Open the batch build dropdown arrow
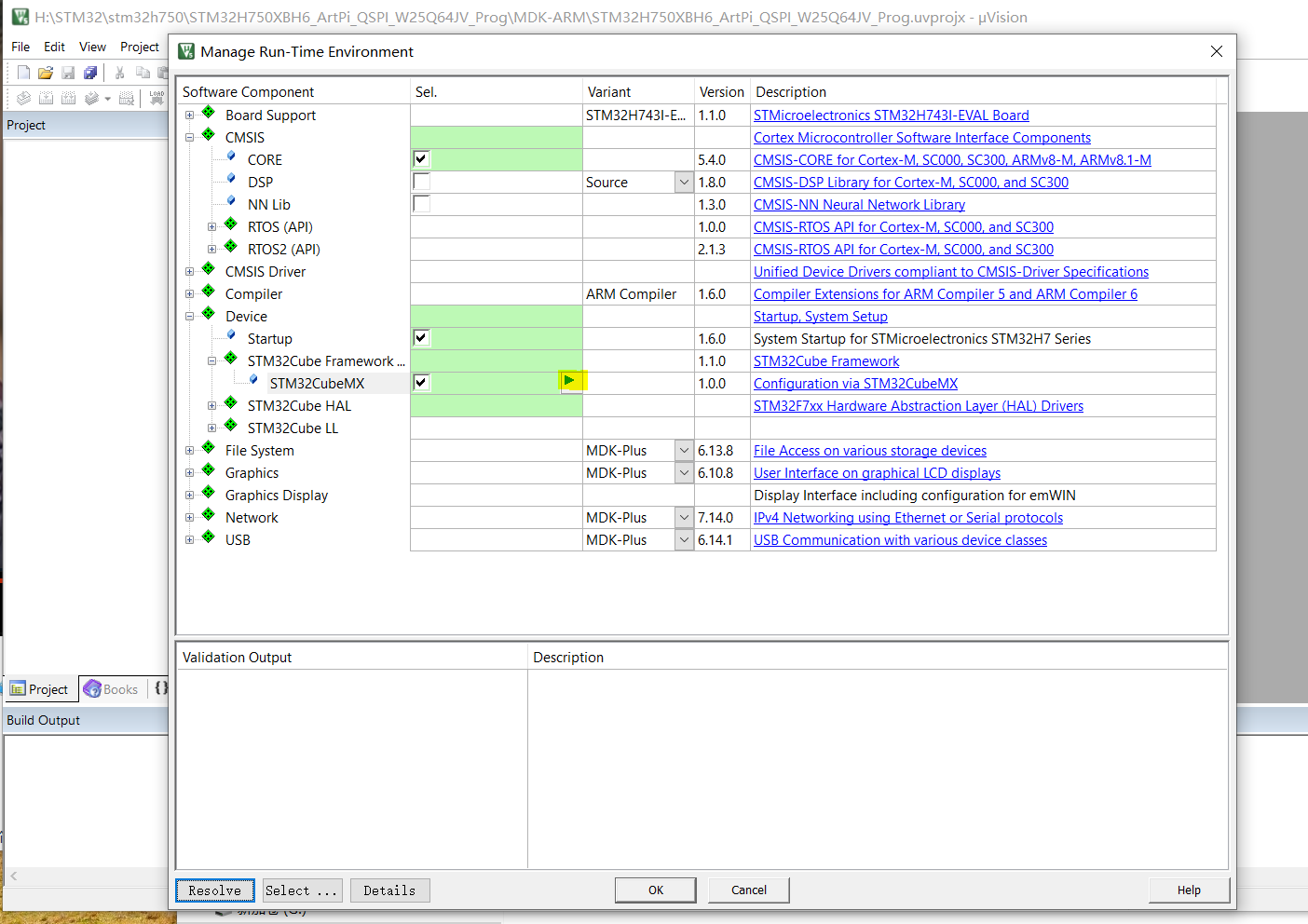The width and height of the screenshot is (1308, 924). (108, 99)
